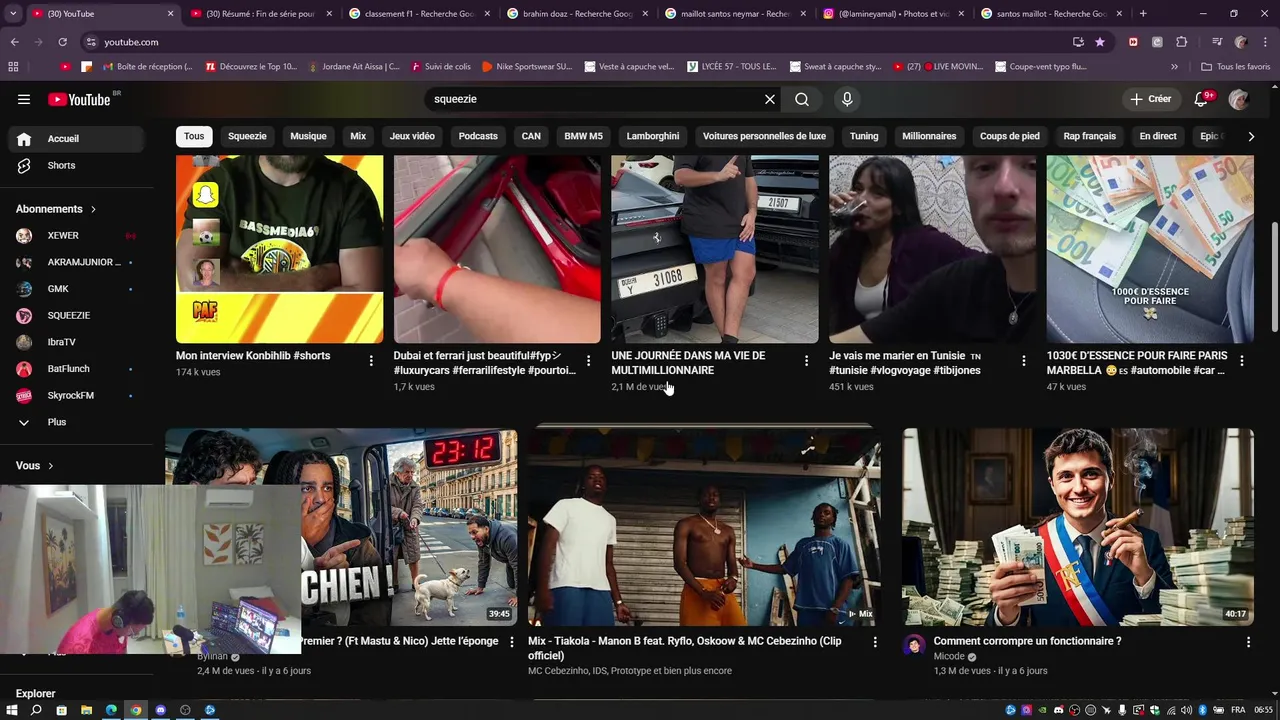Open Accueil in the sidebar
Viewport: 1280px width, 720px height.
coord(78,139)
